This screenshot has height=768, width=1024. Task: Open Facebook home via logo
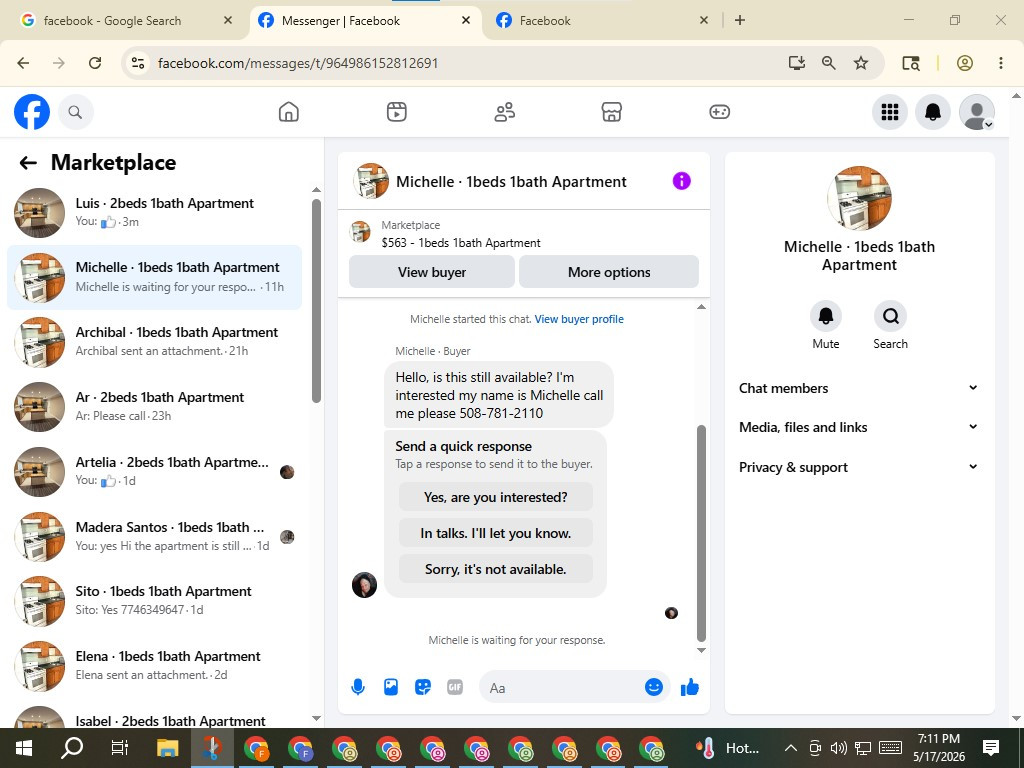32,112
